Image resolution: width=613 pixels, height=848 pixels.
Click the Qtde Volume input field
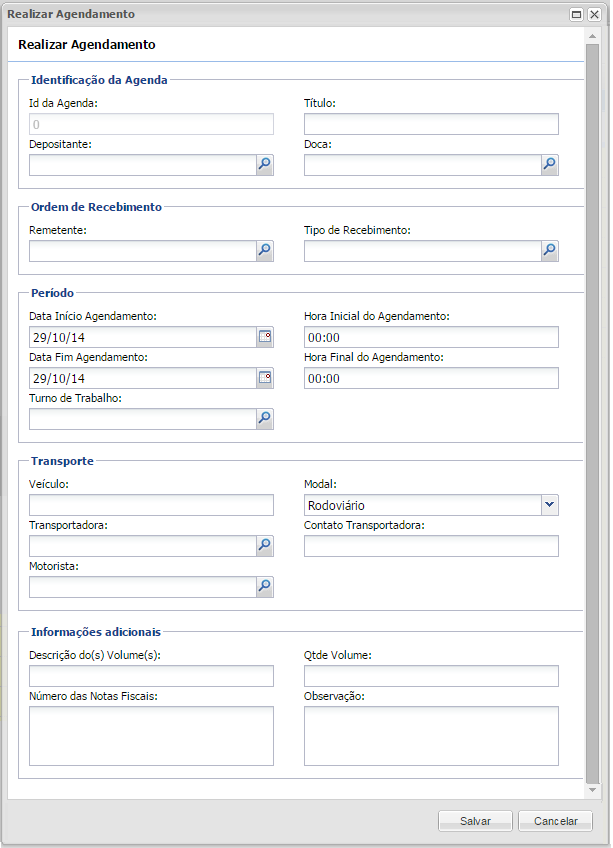(x=431, y=677)
